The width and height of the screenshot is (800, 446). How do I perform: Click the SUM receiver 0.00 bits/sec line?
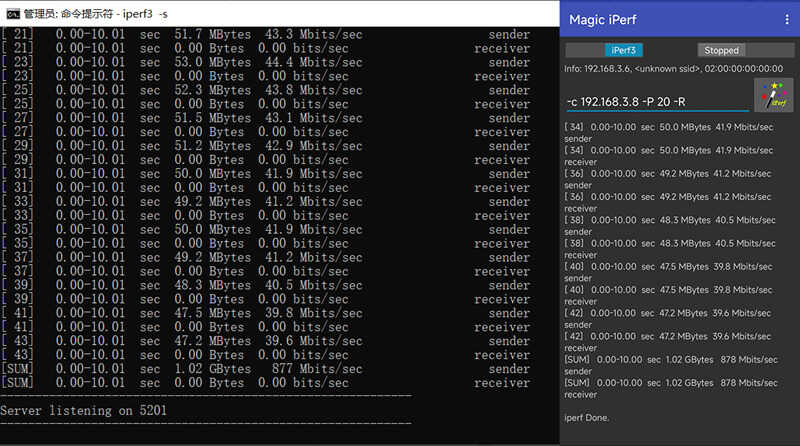[x=265, y=382]
